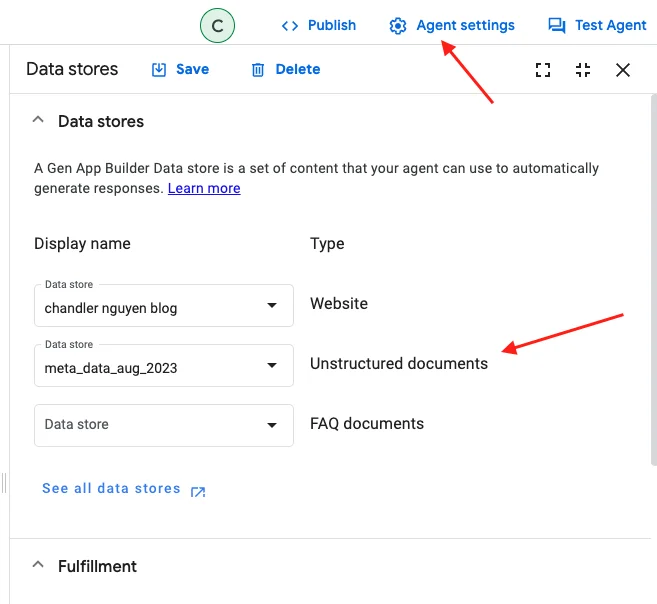Open the empty FAQ documents data store dropdown
The height and width of the screenshot is (604, 657).
pyautogui.click(x=271, y=425)
